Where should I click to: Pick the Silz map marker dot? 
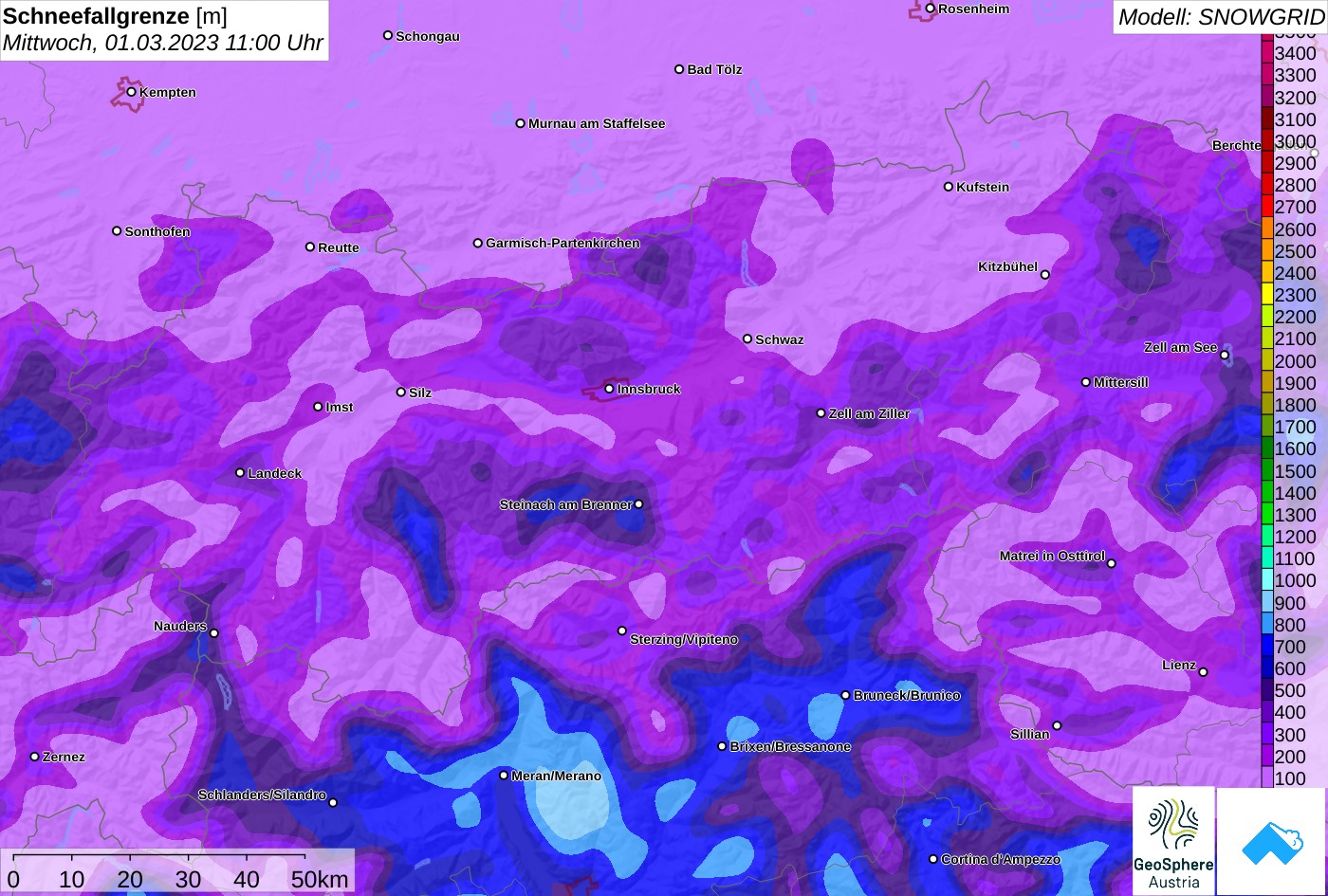click(x=401, y=392)
